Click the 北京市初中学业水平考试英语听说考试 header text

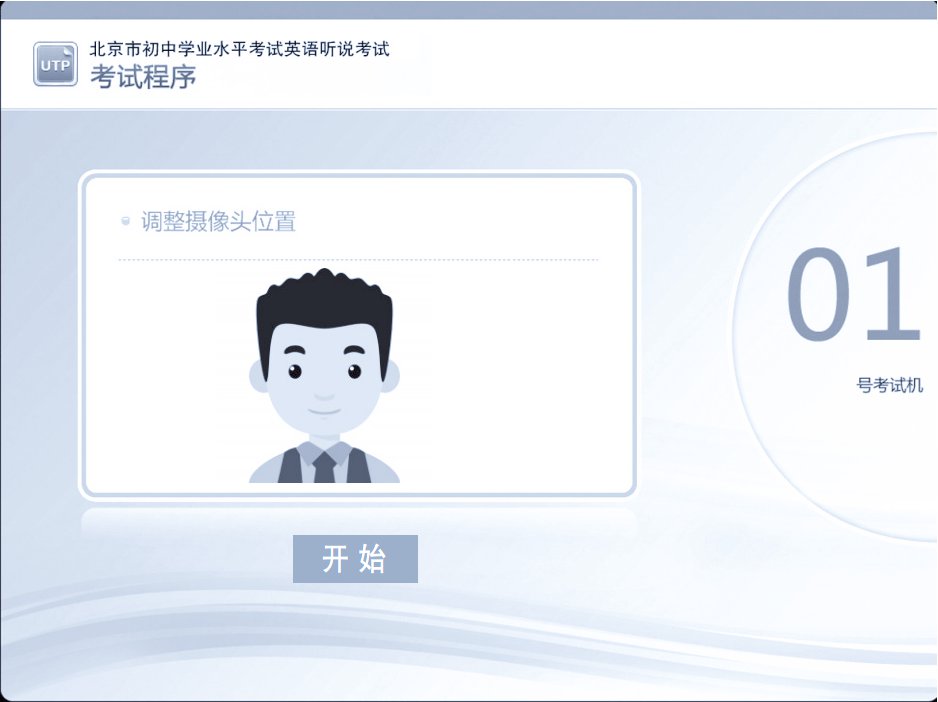(x=239, y=48)
